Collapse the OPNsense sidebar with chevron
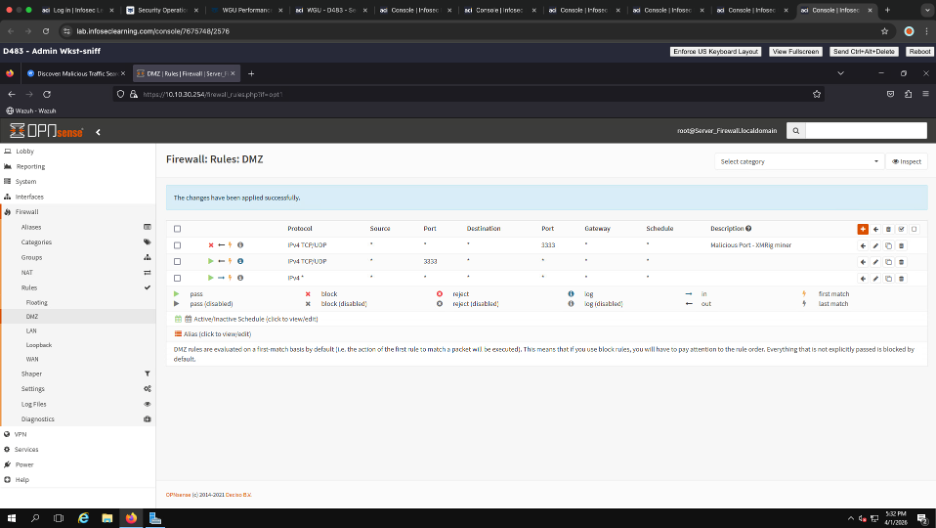The height and width of the screenshot is (528, 936). pyautogui.click(x=98, y=132)
